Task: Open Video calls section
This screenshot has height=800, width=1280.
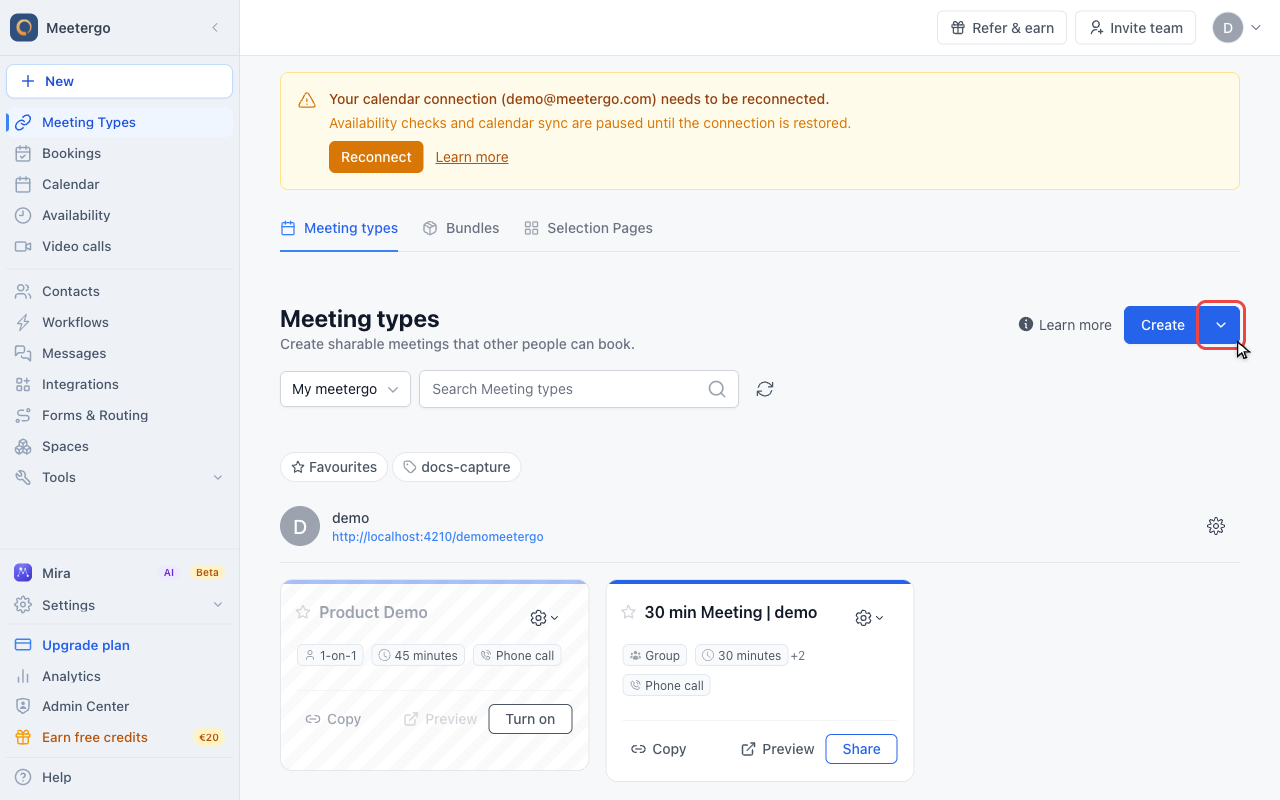Action: pyautogui.click(x=120, y=246)
